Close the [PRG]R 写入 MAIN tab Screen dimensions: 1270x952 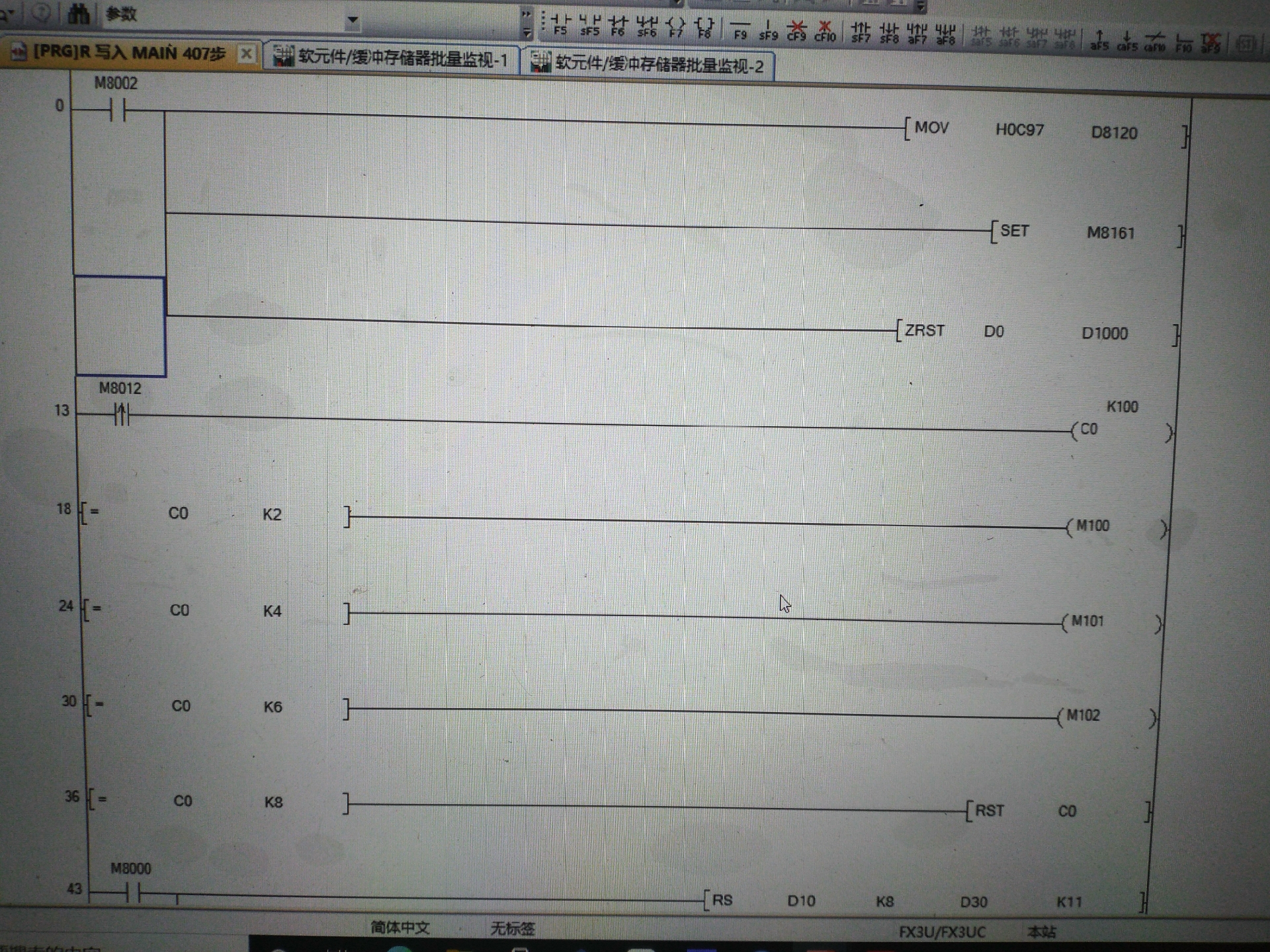tap(245, 54)
